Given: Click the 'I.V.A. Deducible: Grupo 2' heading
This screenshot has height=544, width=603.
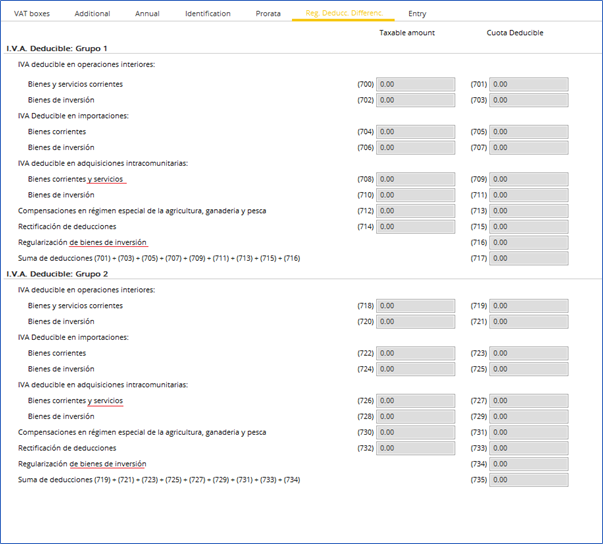Looking at the screenshot, I should pyautogui.click(x=57, y=274).
